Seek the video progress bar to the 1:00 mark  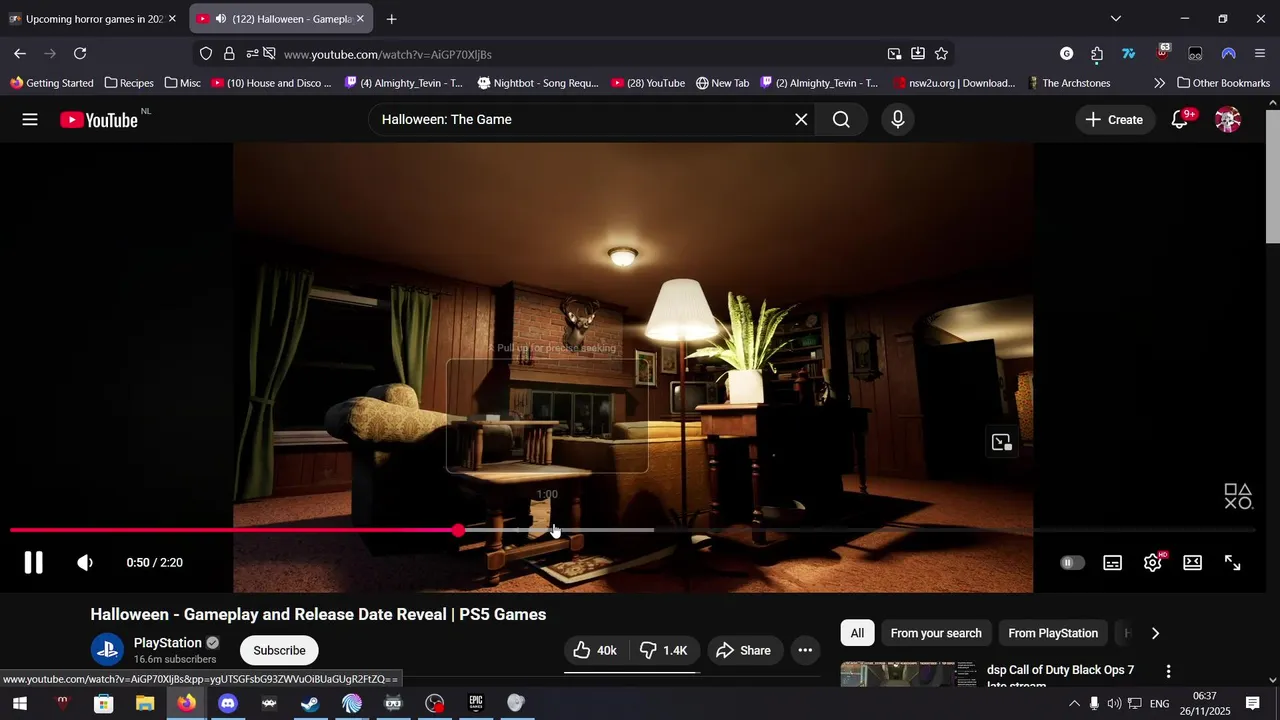pos(547,530)
